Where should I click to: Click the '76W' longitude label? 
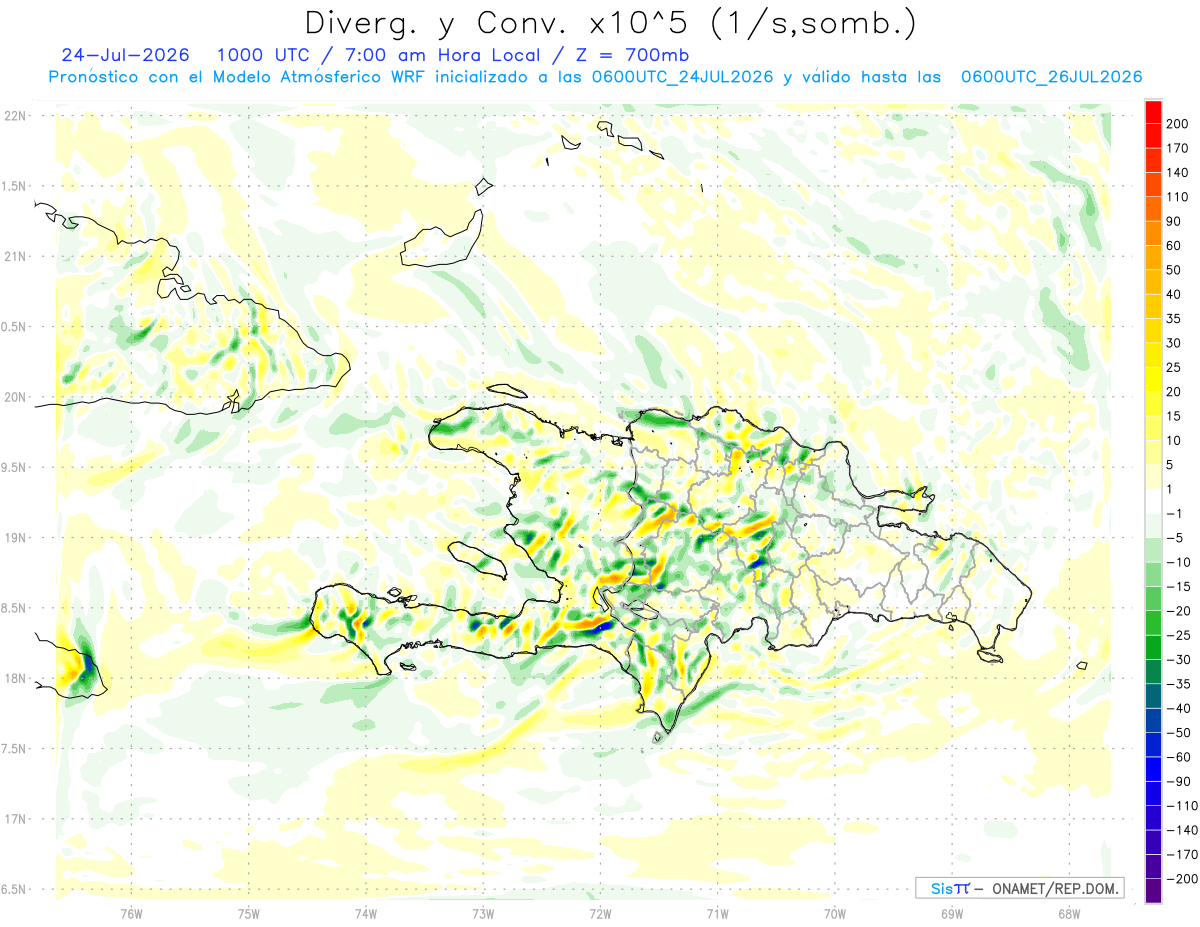pos(131,915)
